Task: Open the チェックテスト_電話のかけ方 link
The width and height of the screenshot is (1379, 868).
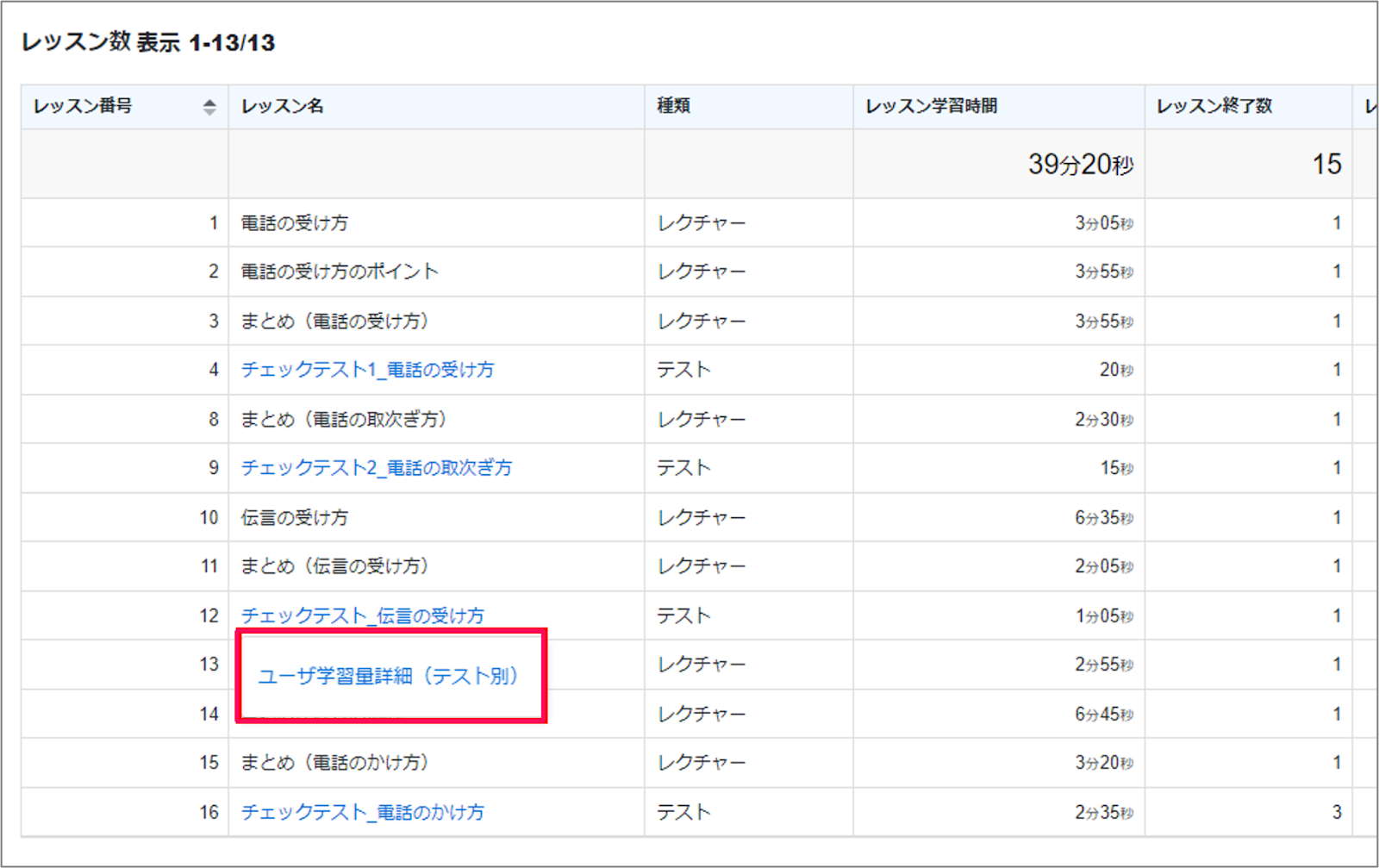Action: tap(363, 812)
